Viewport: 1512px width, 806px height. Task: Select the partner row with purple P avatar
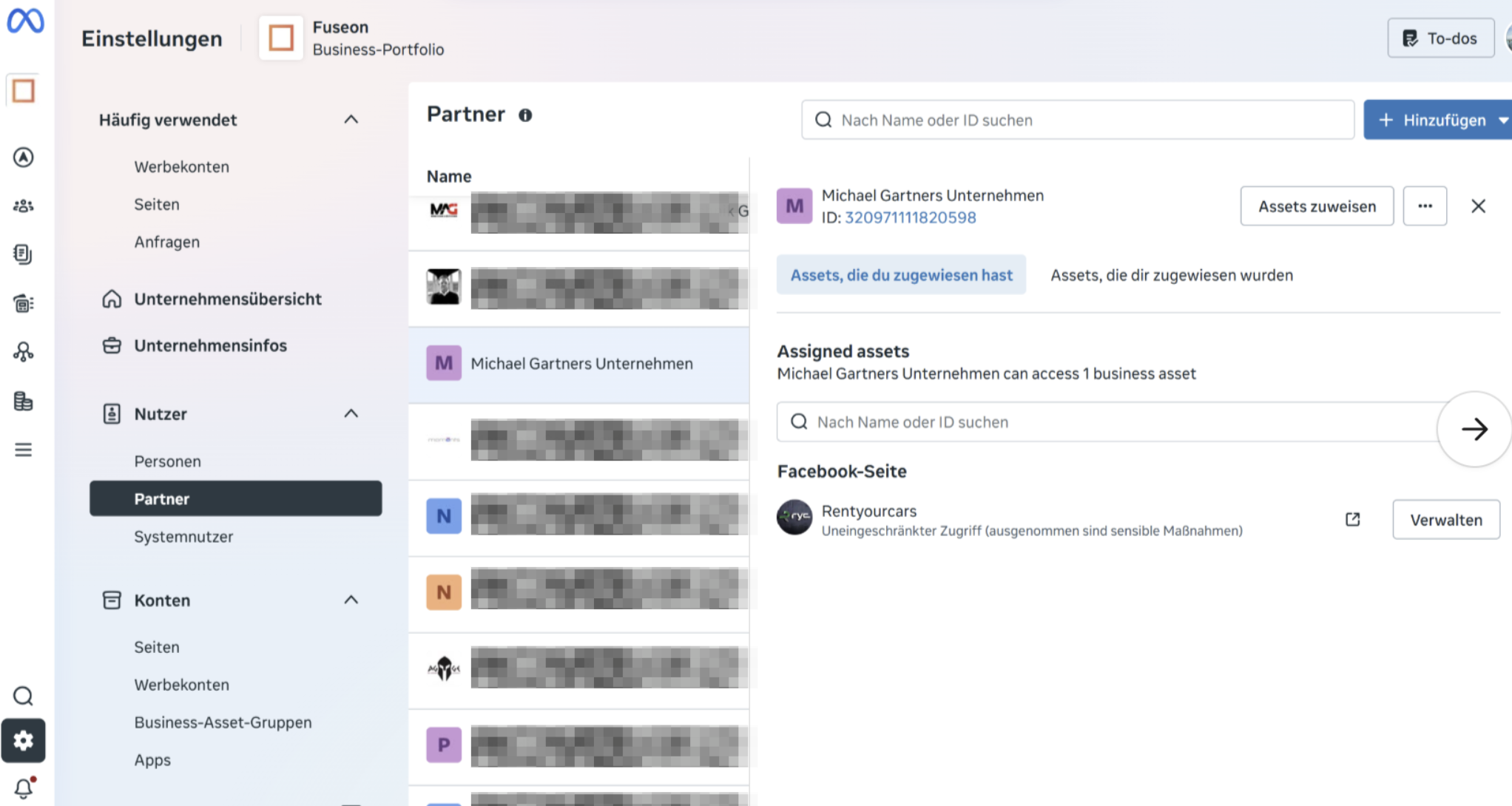pos(578,745)
